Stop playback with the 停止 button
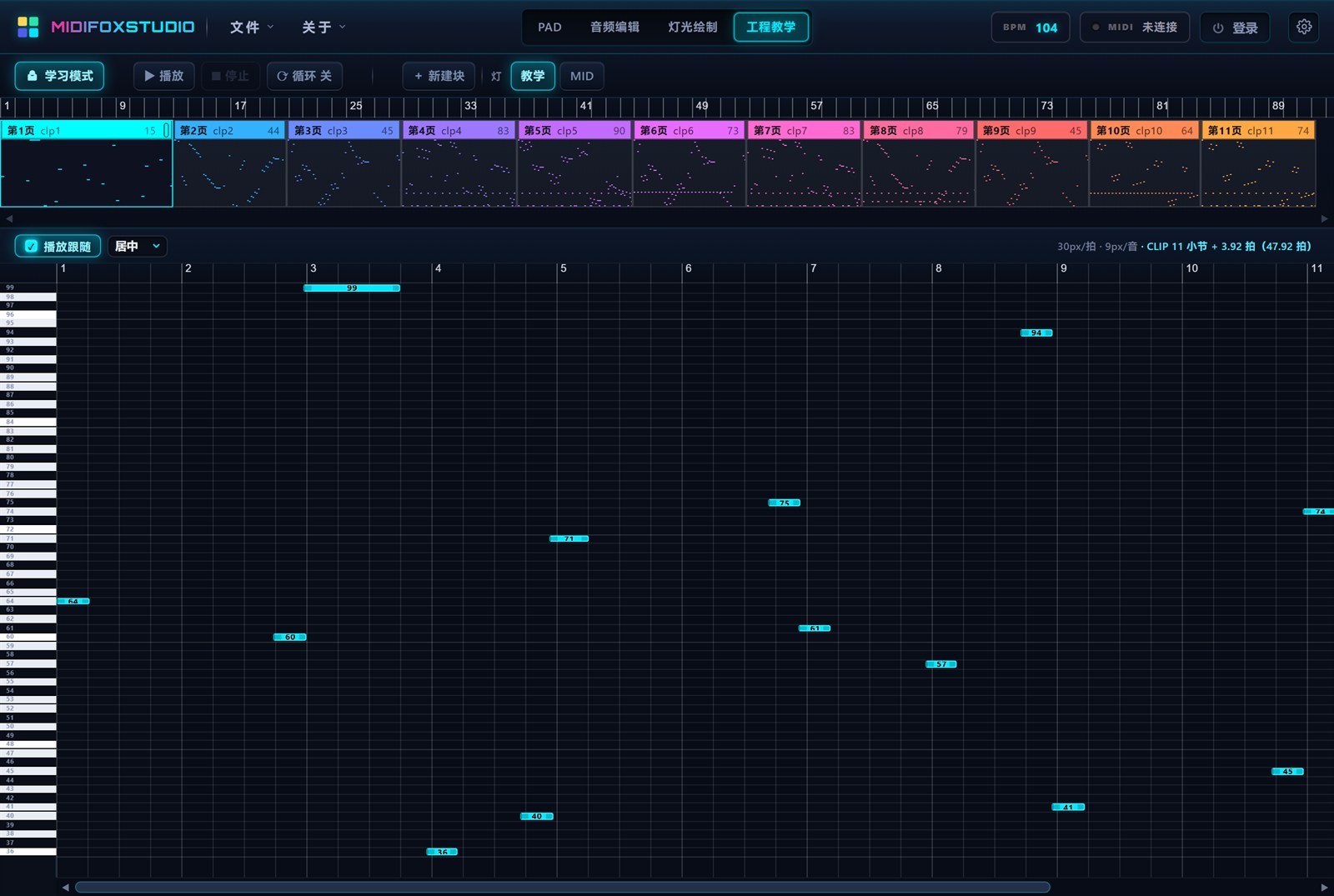Image resolution: width=1334 pixels, height=896 pixels. (x=230, y=76)
